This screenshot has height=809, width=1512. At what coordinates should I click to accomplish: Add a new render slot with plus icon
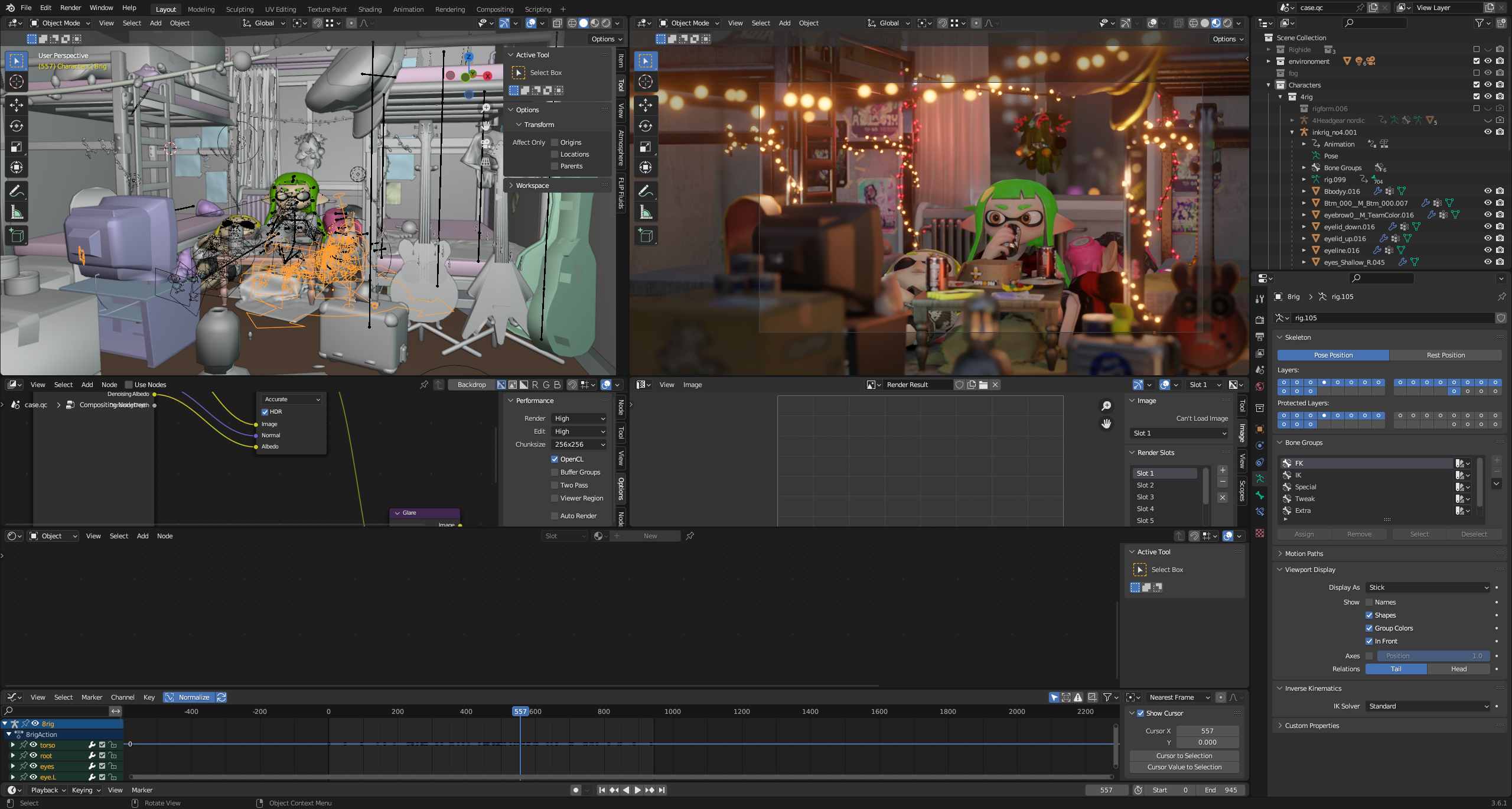[x=1223, y=470]
